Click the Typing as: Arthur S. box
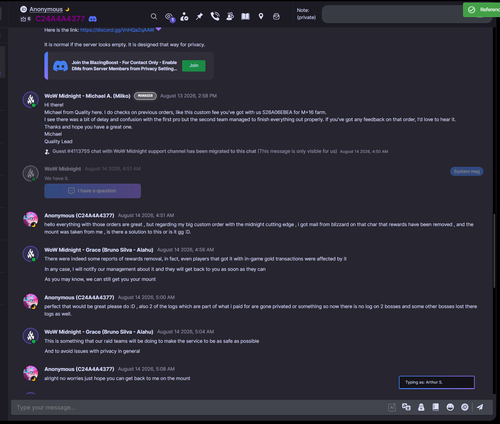This screenshot has width=500, height=424. click(x=437, y=382)
